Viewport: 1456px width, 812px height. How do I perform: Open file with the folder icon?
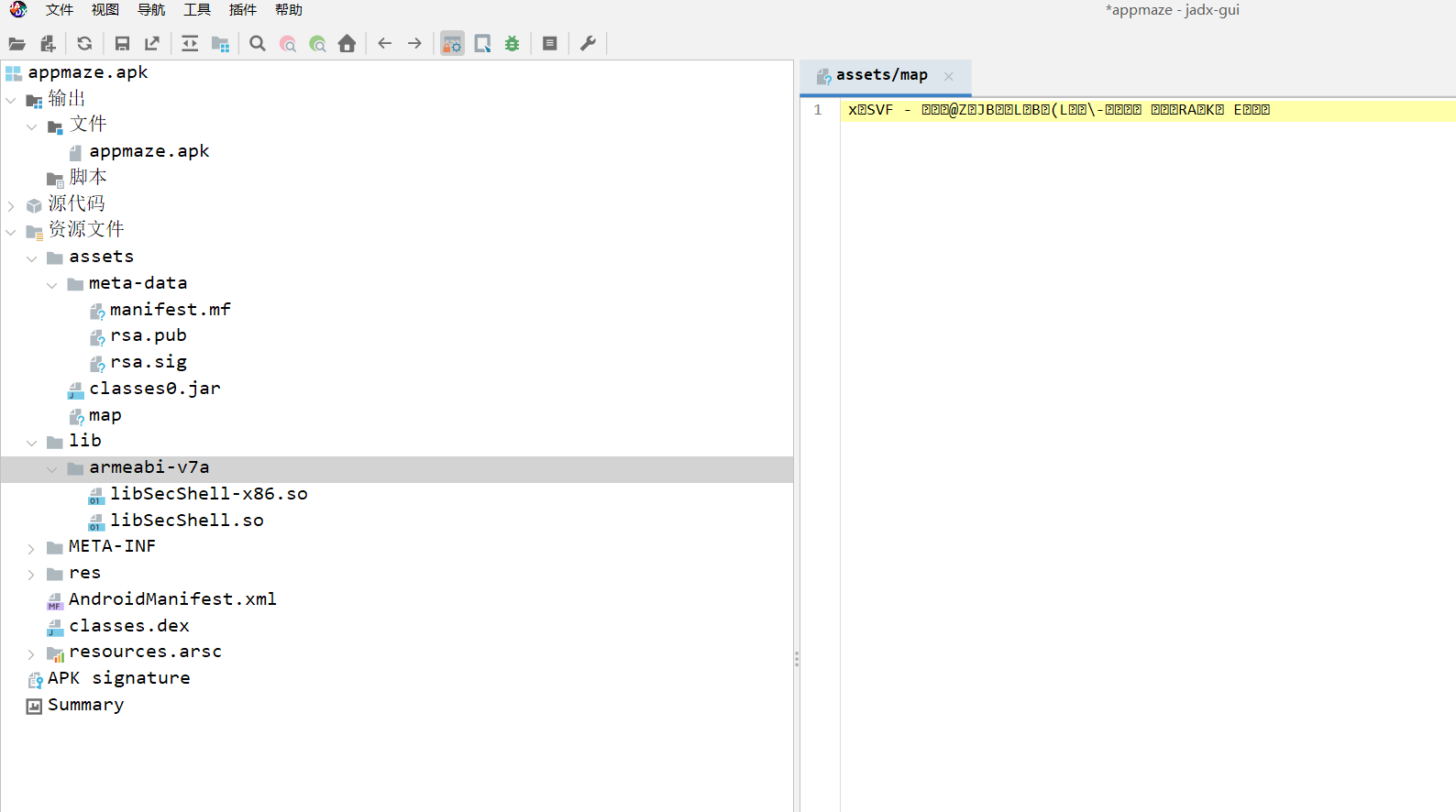(x=17, y=43)
